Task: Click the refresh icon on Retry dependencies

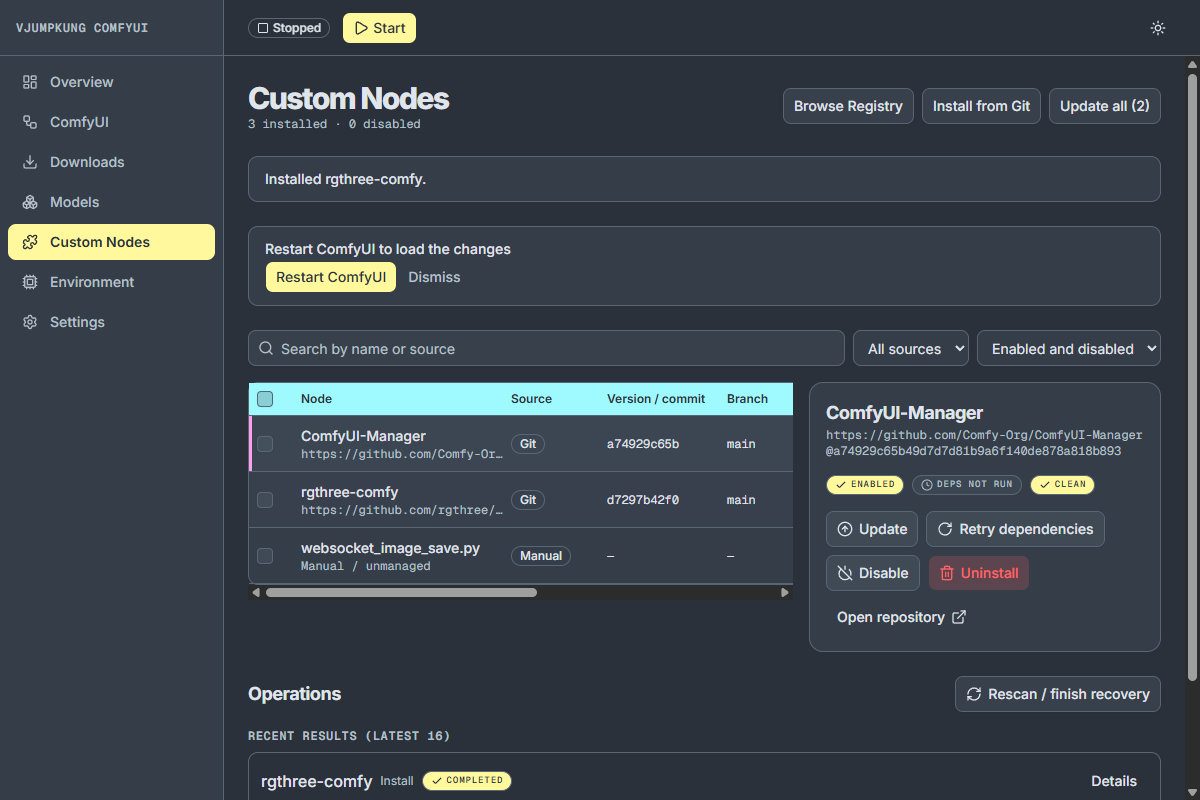Action: 945,529
